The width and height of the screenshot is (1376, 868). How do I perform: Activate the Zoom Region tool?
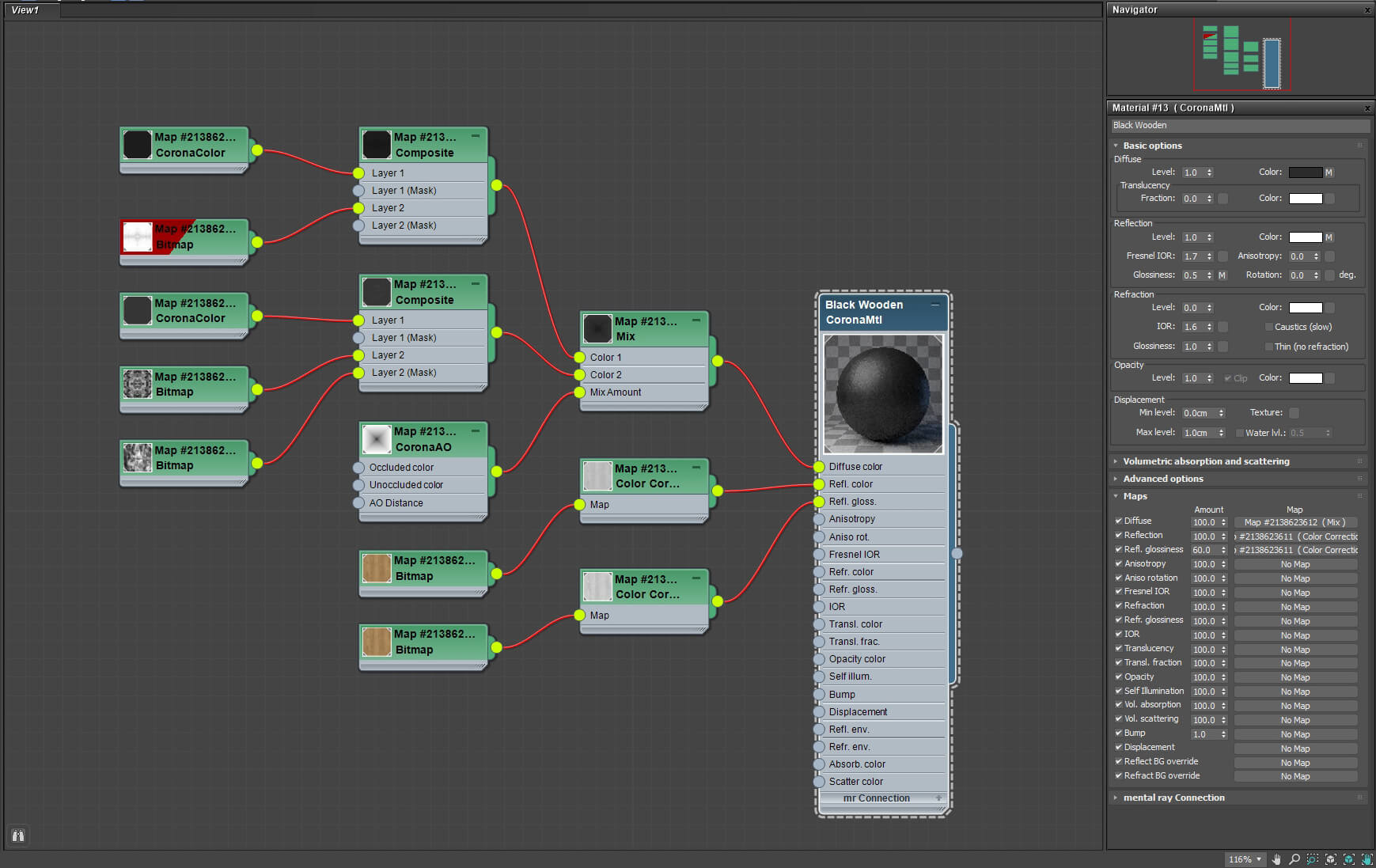1313,859
